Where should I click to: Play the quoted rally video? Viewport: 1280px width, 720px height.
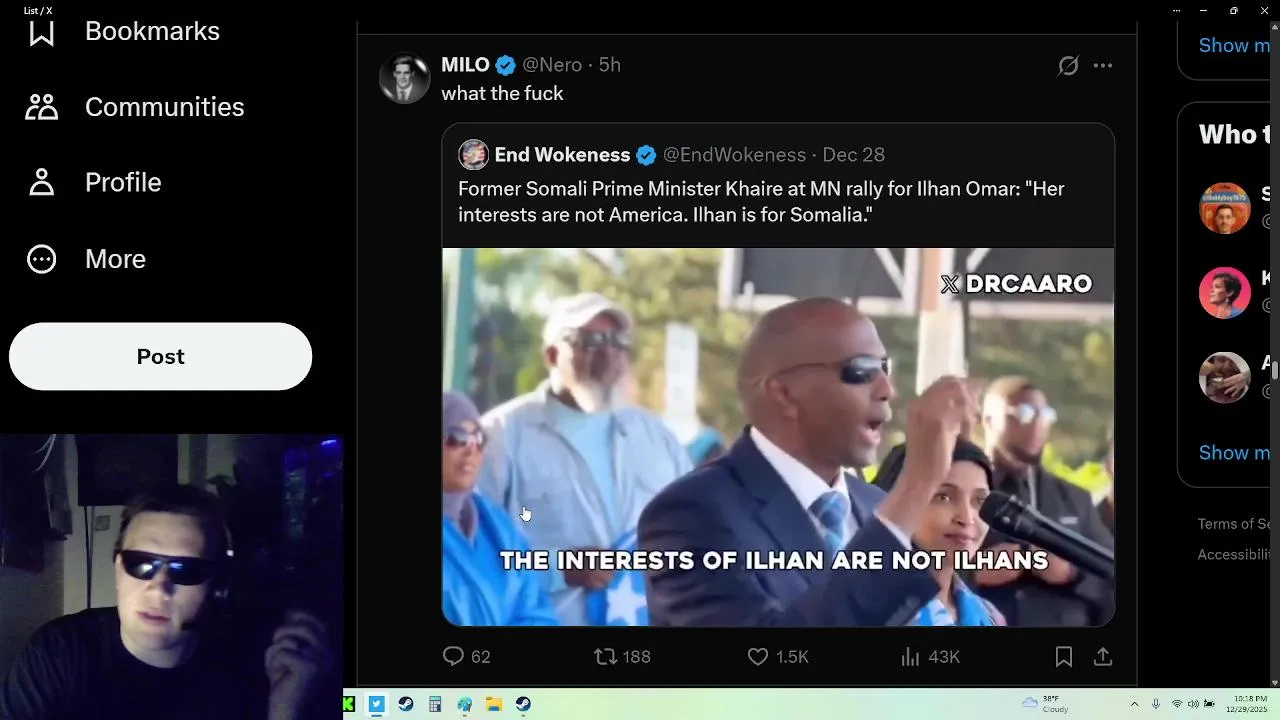click(x=778, y=437)
